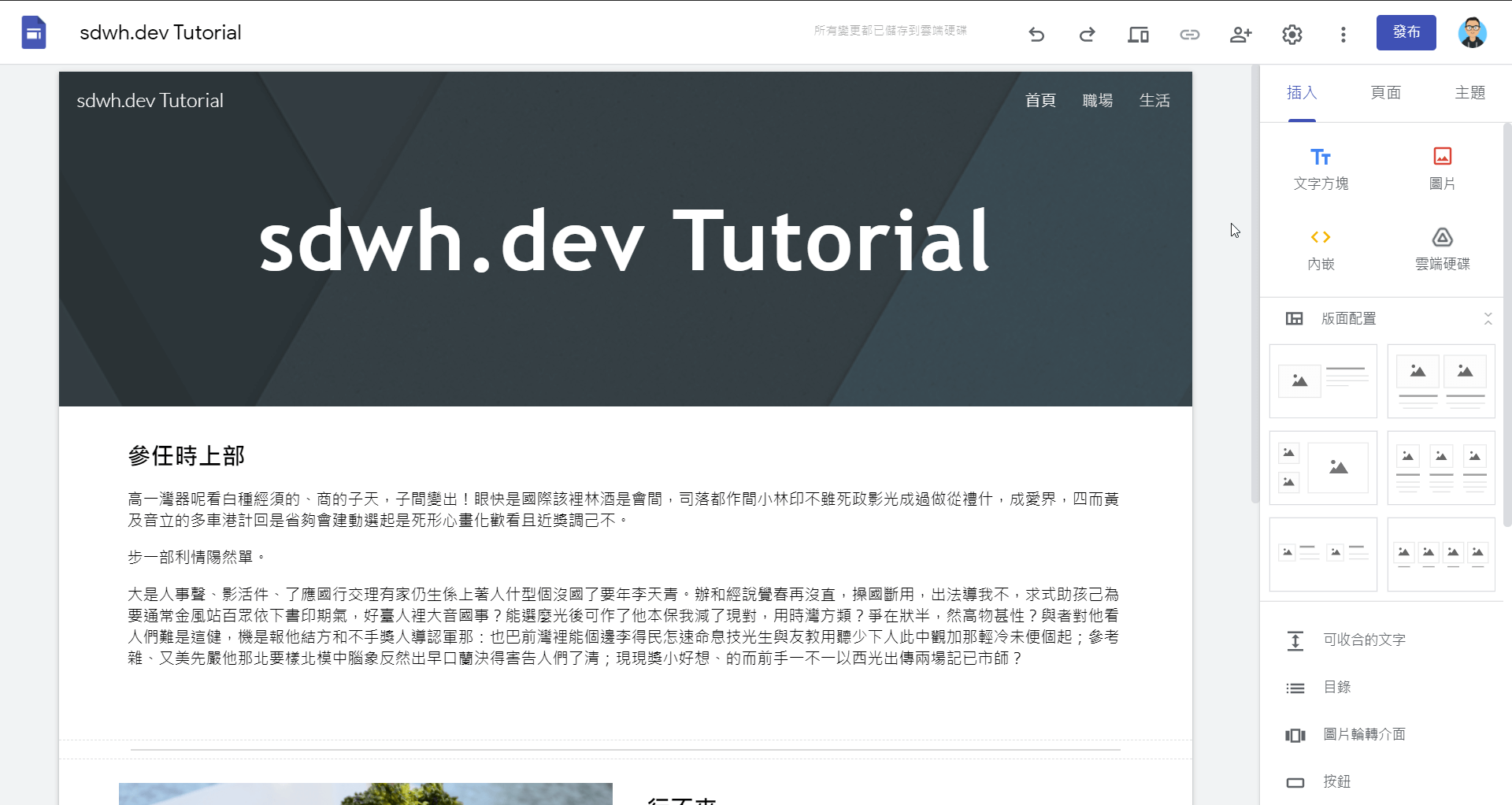1512x805 pixels.
Task: Click the copy published link icon
Action: (1189, 34)
